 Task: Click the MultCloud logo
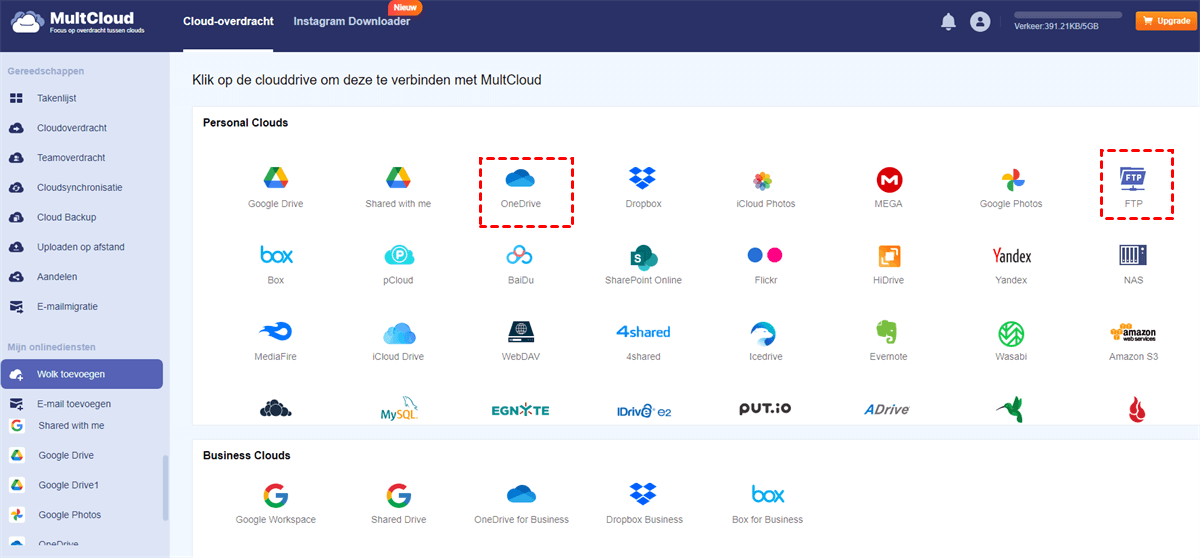[79, 22]
